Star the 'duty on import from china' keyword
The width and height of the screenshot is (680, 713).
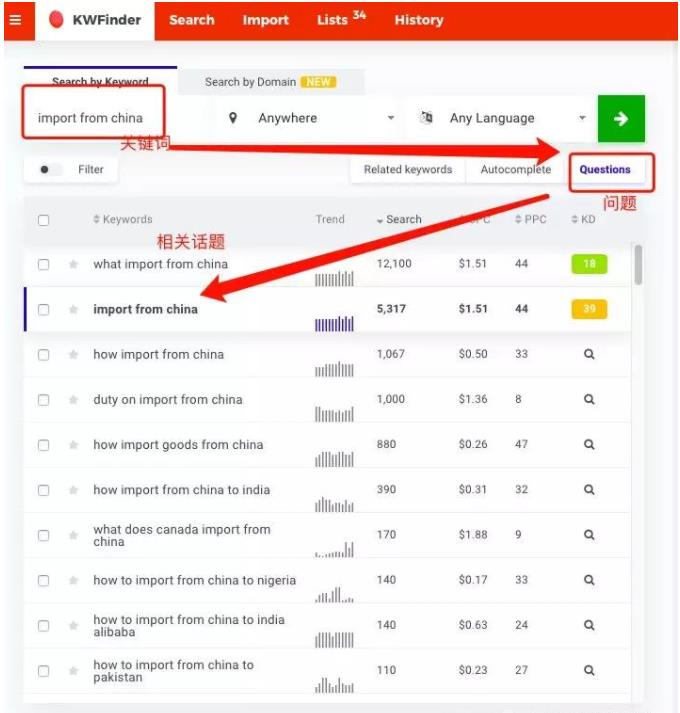pyautogui.click(x=73, y=400)
